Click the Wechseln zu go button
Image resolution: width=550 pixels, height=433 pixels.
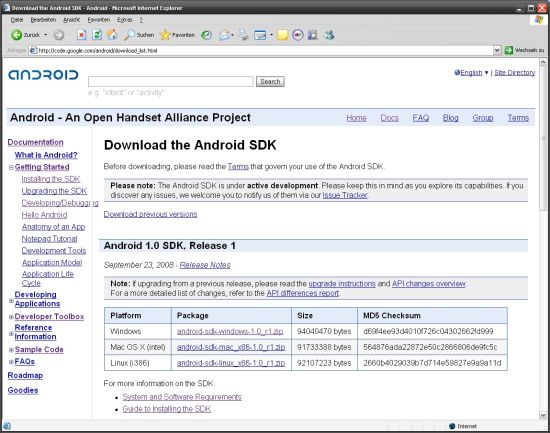tap(524, 51)
